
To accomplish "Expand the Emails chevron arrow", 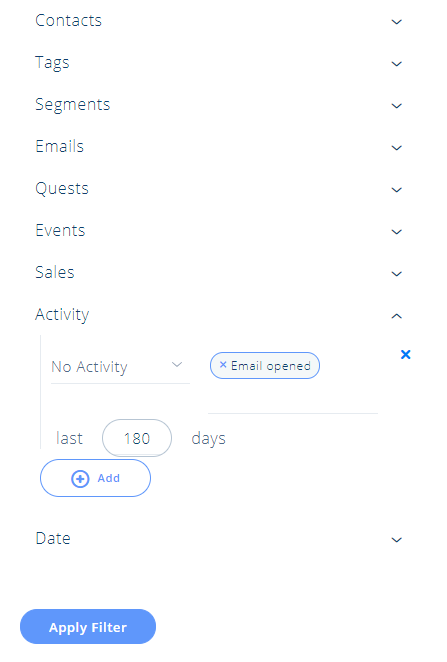I will point(396,148).
